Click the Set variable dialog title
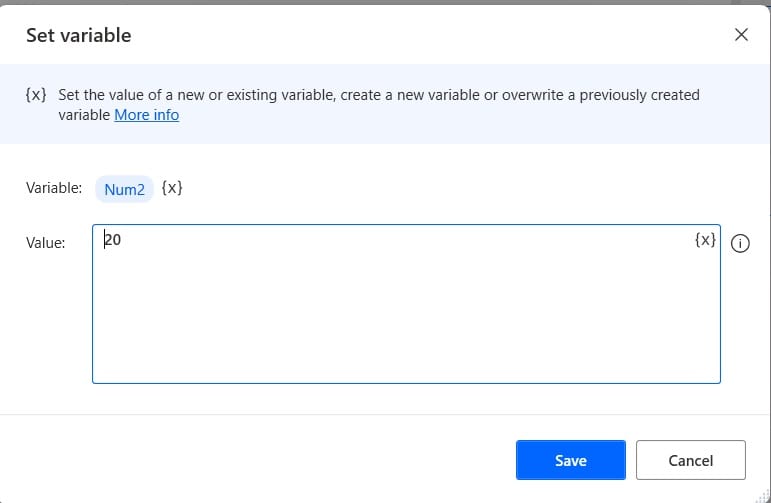This screenshot has height=503, width=771. (79, 35)
